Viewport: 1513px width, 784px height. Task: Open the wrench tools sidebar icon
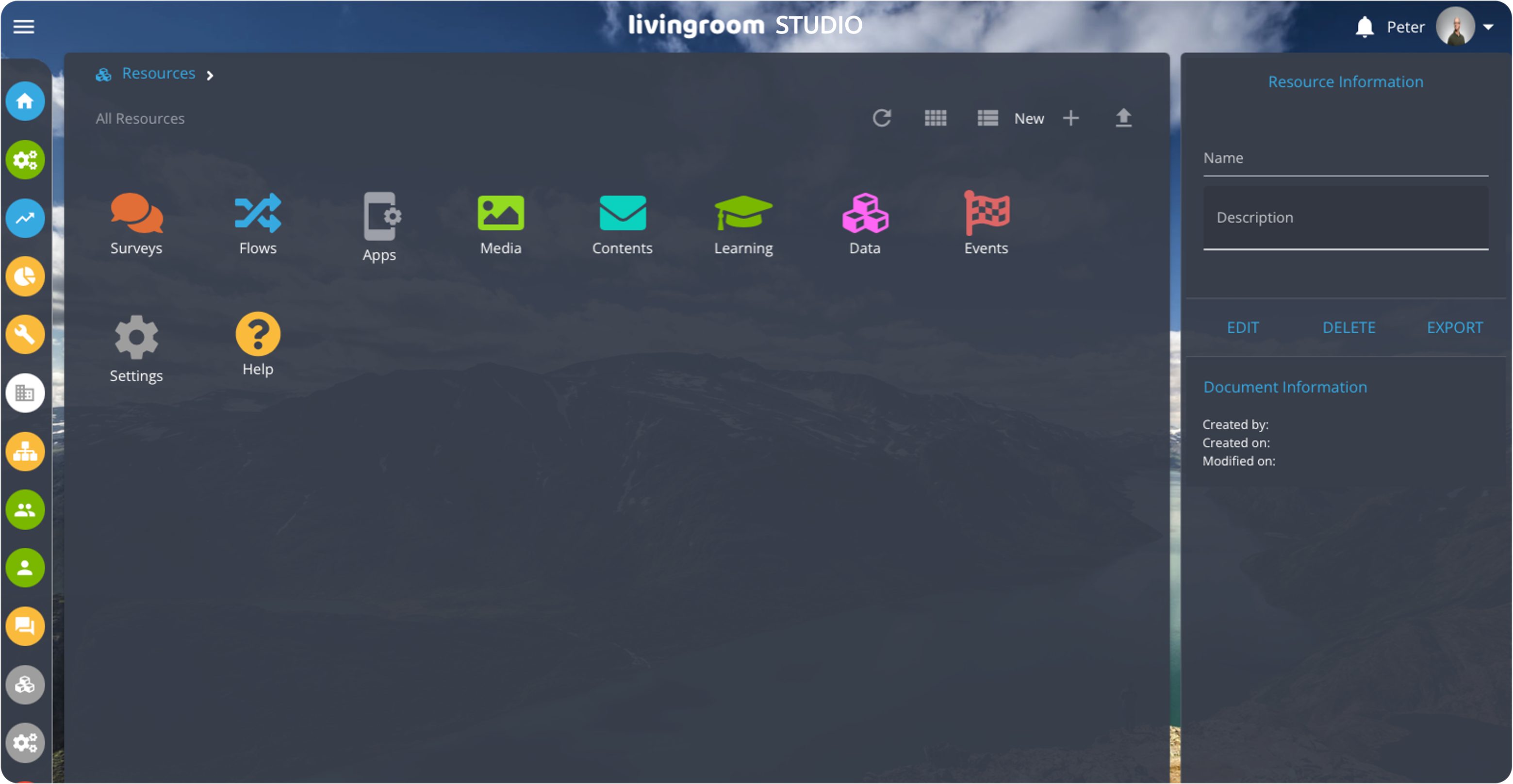25,335
